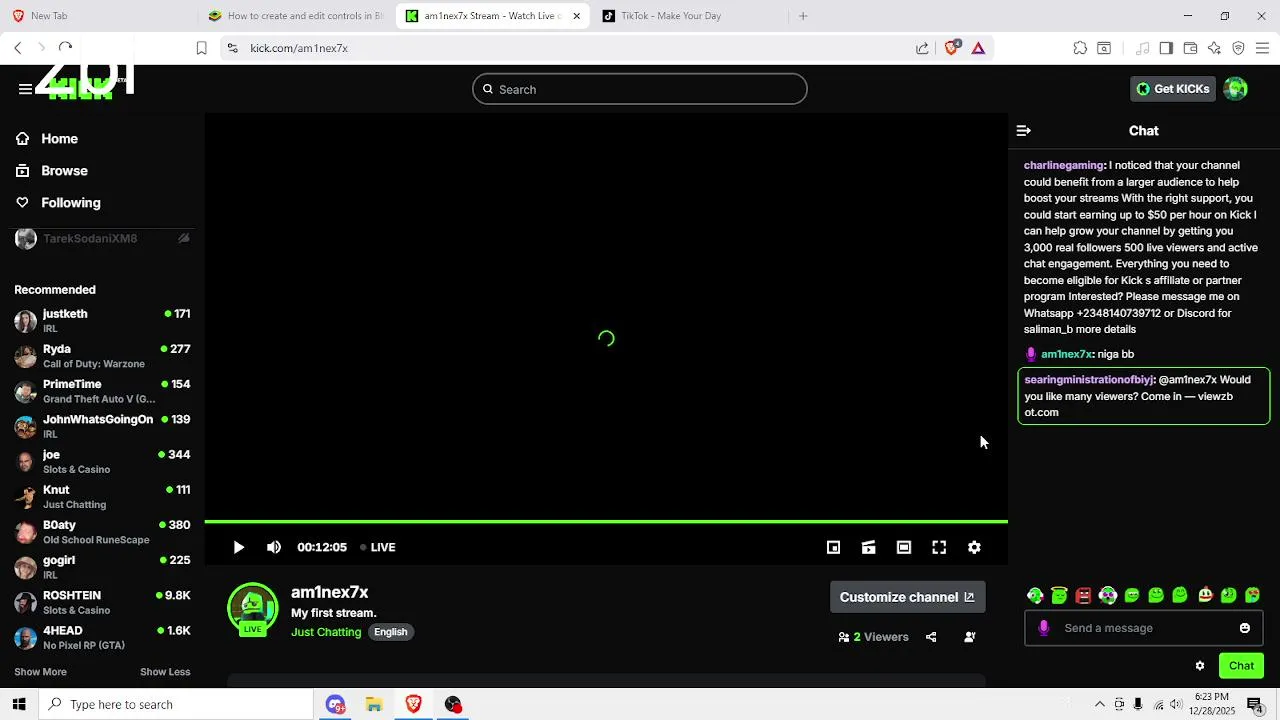Play the live stream video

(238, 547)
